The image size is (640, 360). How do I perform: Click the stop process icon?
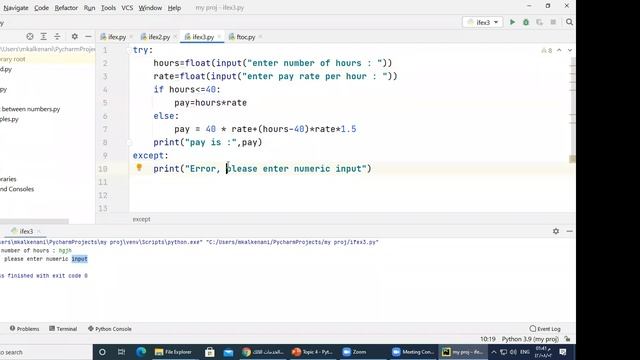(553, 22)
